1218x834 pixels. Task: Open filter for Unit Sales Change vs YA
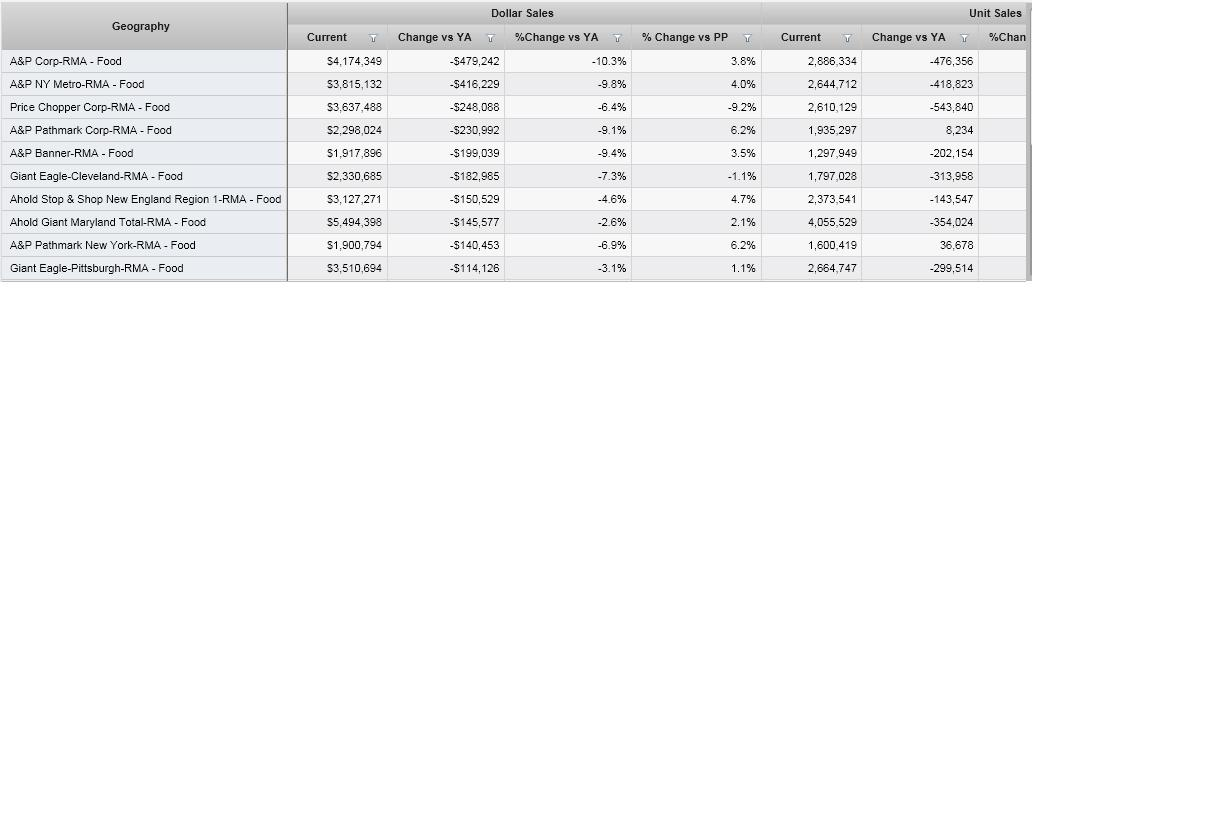pyautogui.click(x=964, y=38)
